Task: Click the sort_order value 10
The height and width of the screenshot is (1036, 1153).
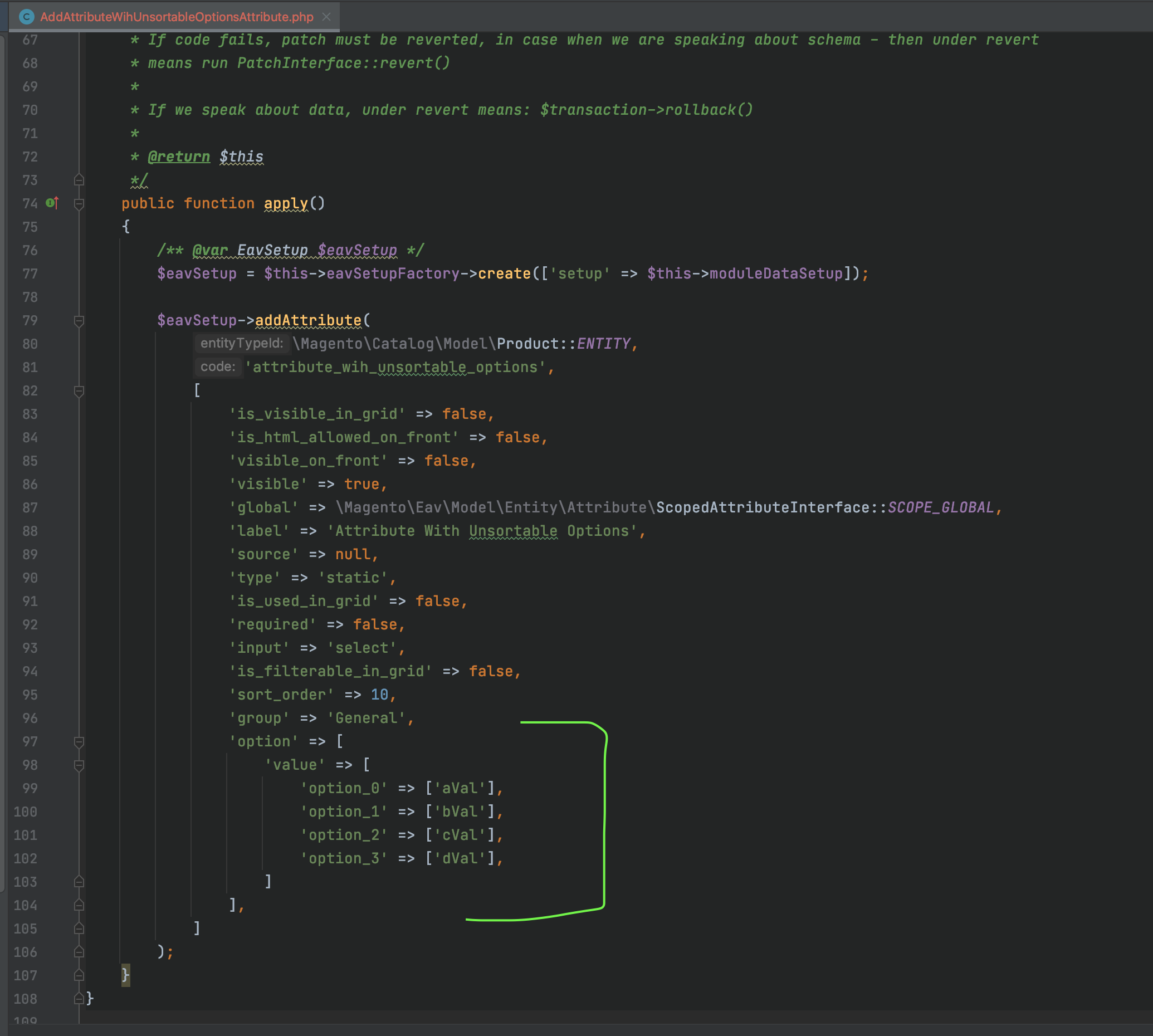Action: (379, 695)
